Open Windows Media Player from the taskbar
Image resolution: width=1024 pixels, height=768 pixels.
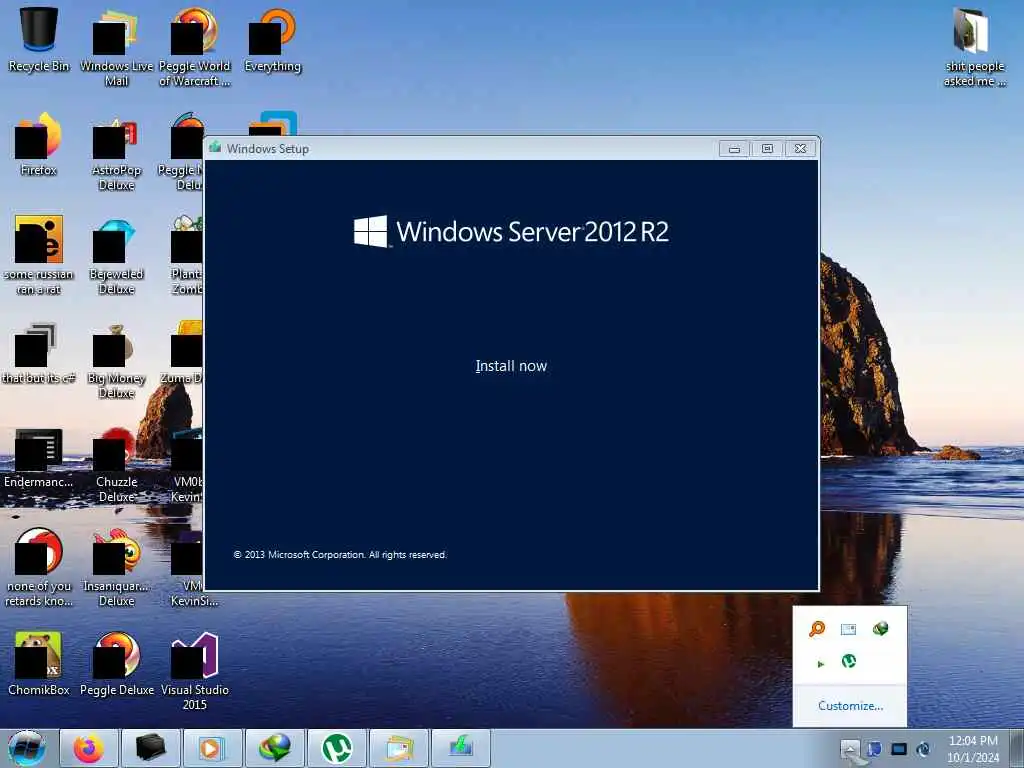point(212,748)
